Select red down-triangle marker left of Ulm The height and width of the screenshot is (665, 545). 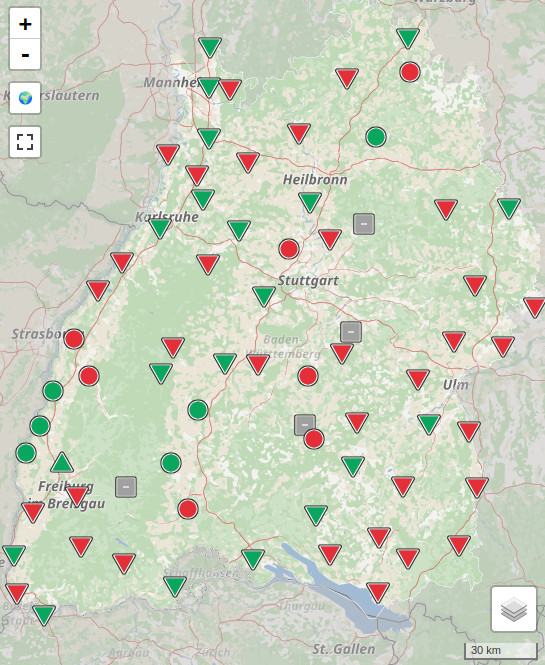[x=418, y=379]
